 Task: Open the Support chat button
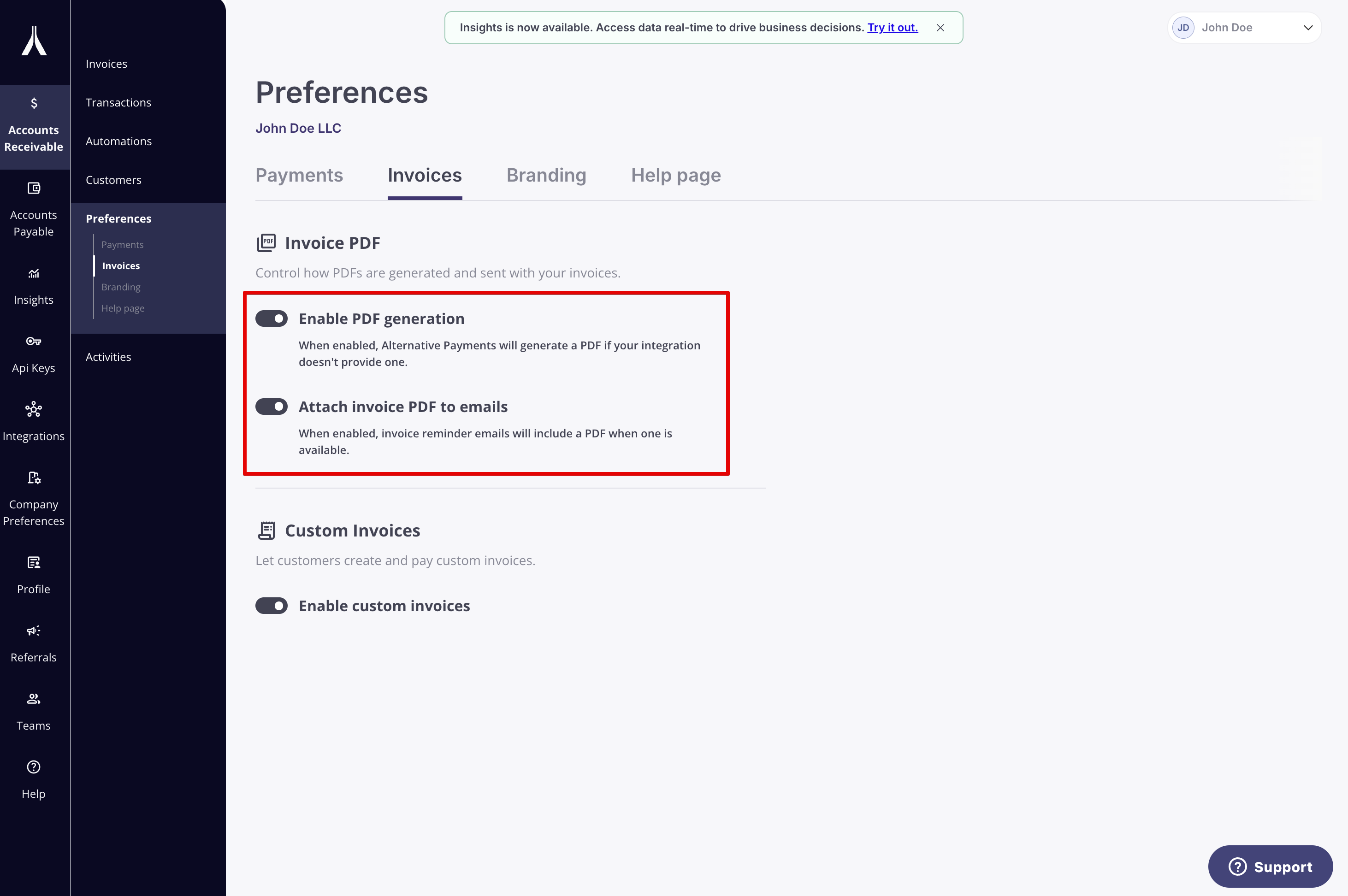click(x=1270, y=867)
